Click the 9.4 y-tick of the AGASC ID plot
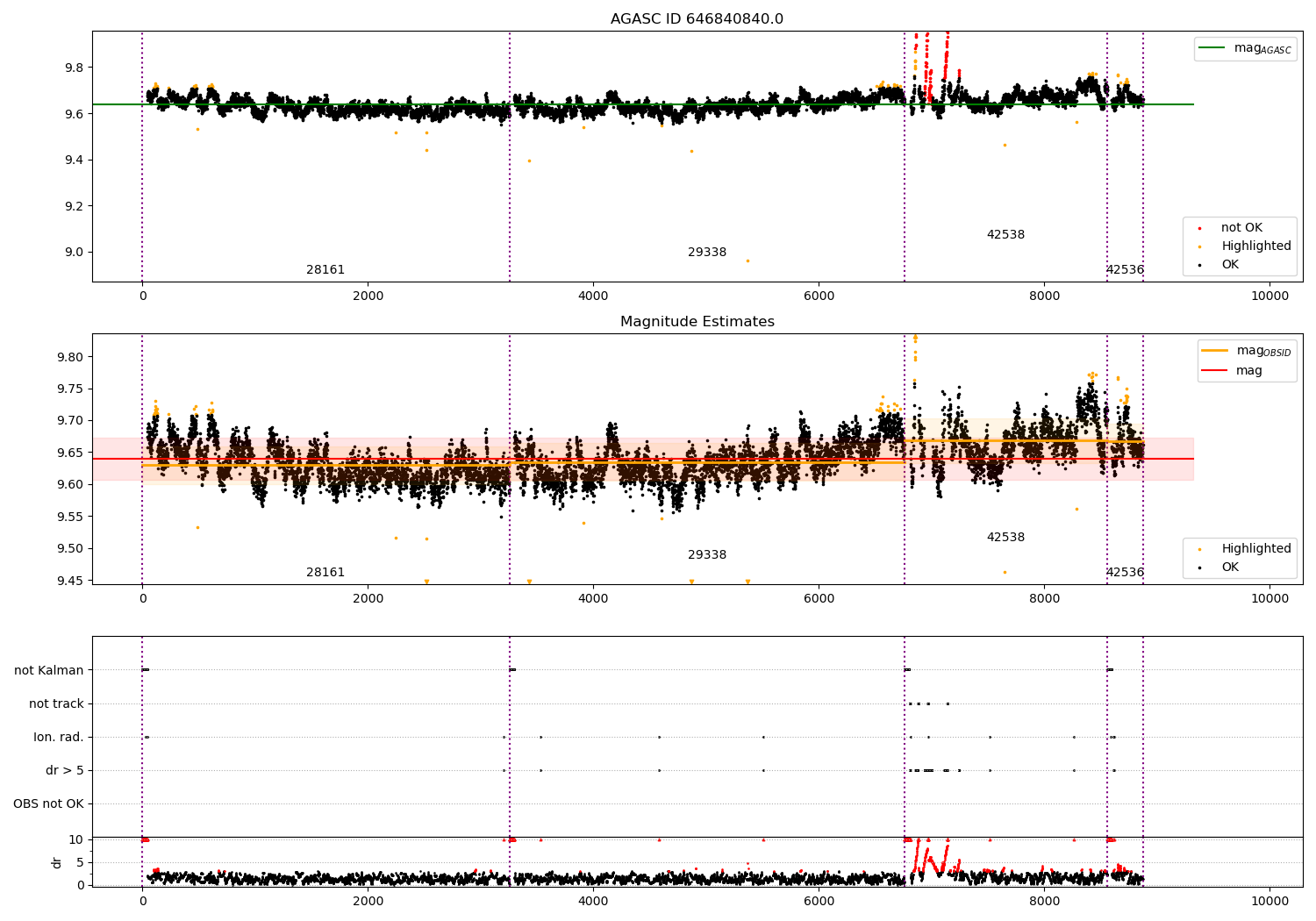 click(74, 160)
